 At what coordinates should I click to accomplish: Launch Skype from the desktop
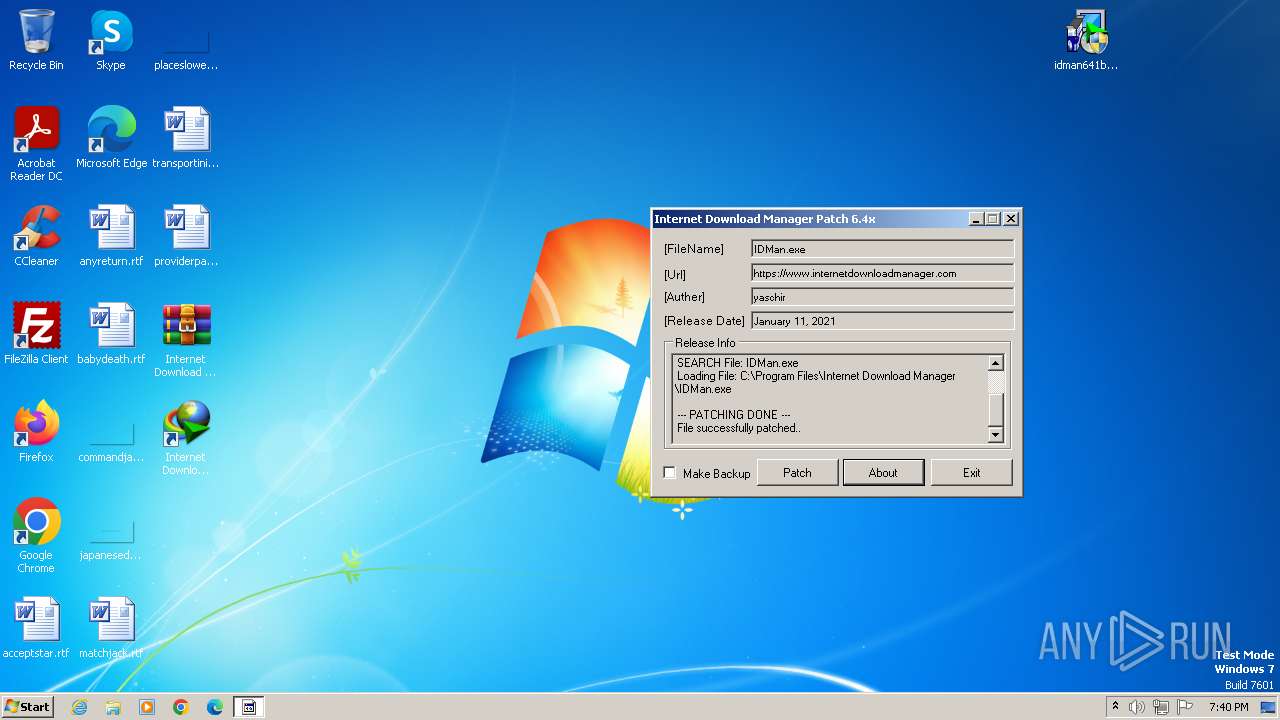tap(110, 40)
